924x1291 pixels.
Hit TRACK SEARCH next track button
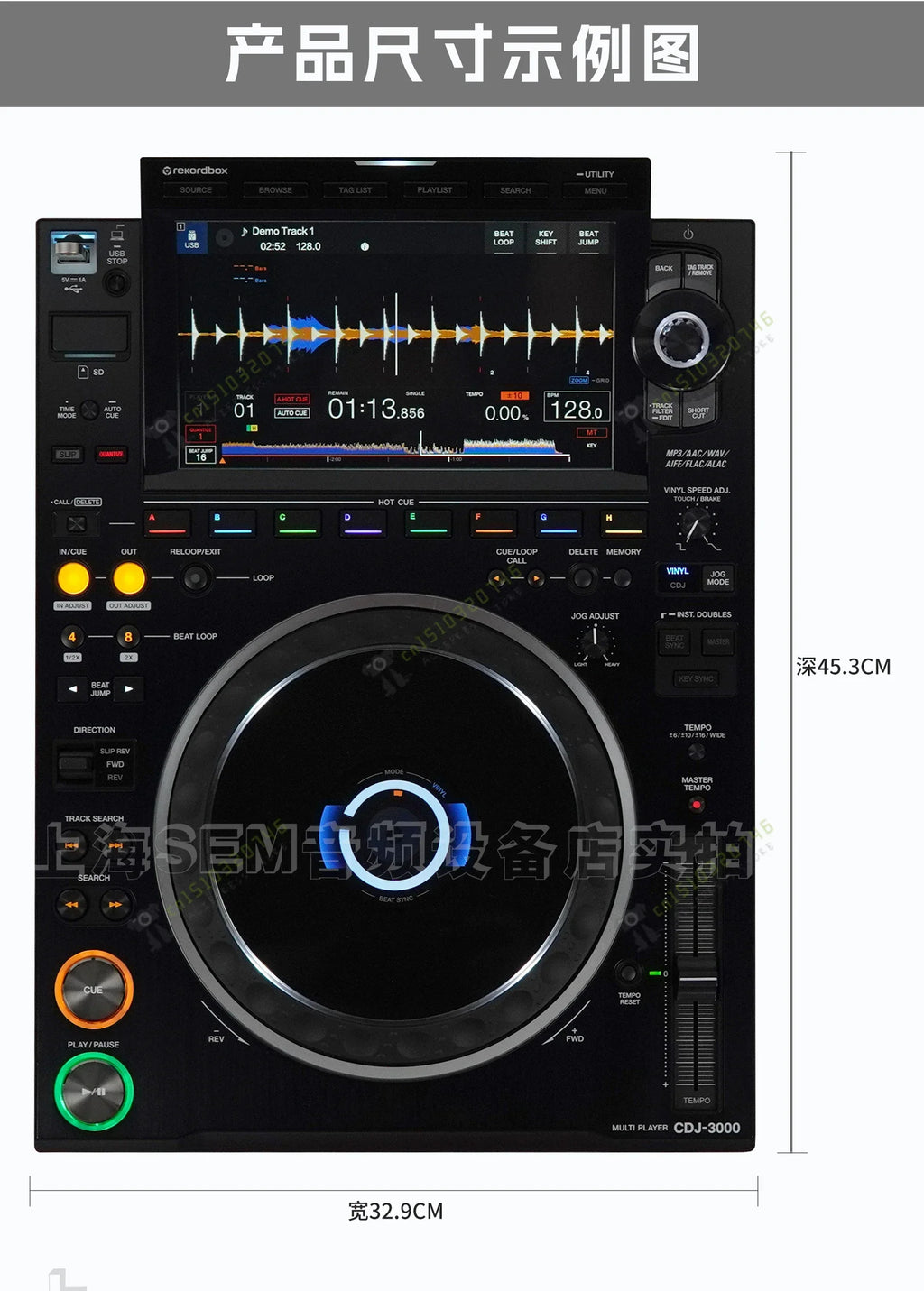pos(115,846)
